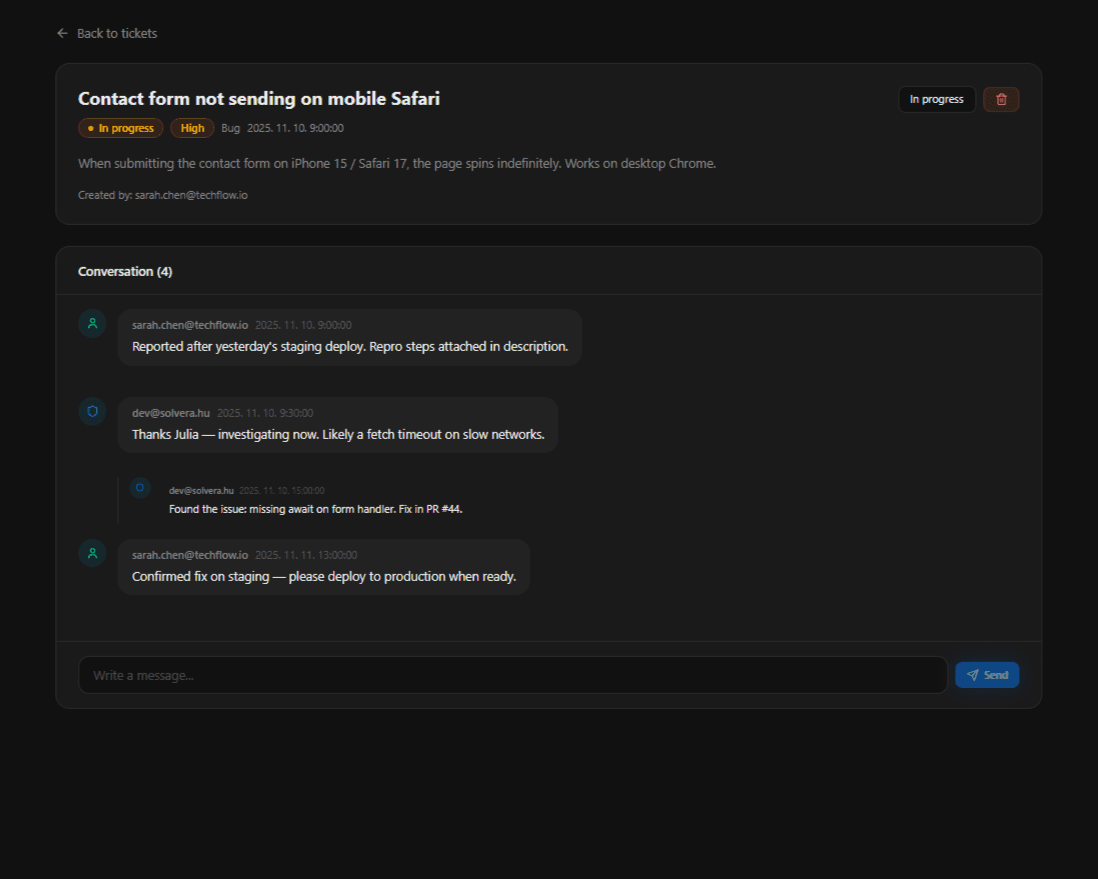Click the timestamp '2025. 11. 11. 13:00:00'
This screenshot has height=879, width=1098.
(x=306, y=555)
